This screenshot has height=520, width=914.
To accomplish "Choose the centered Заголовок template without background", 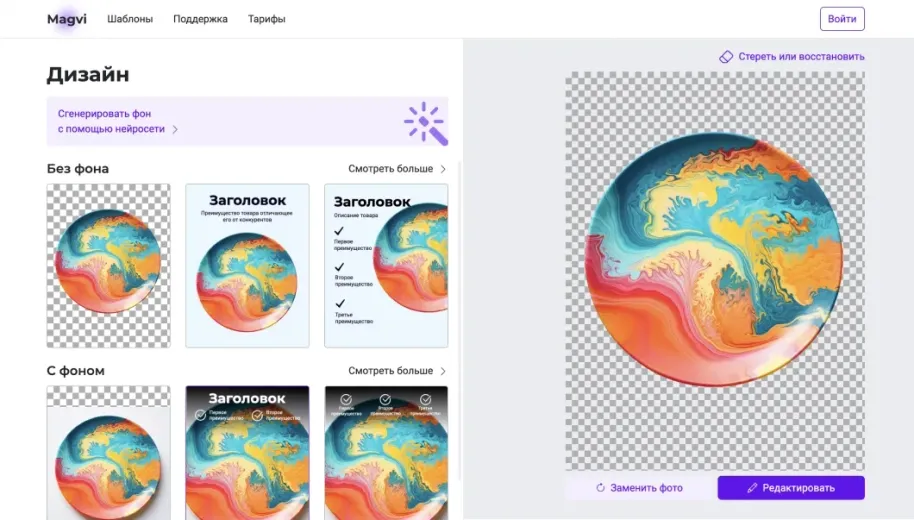I will 247,265.
